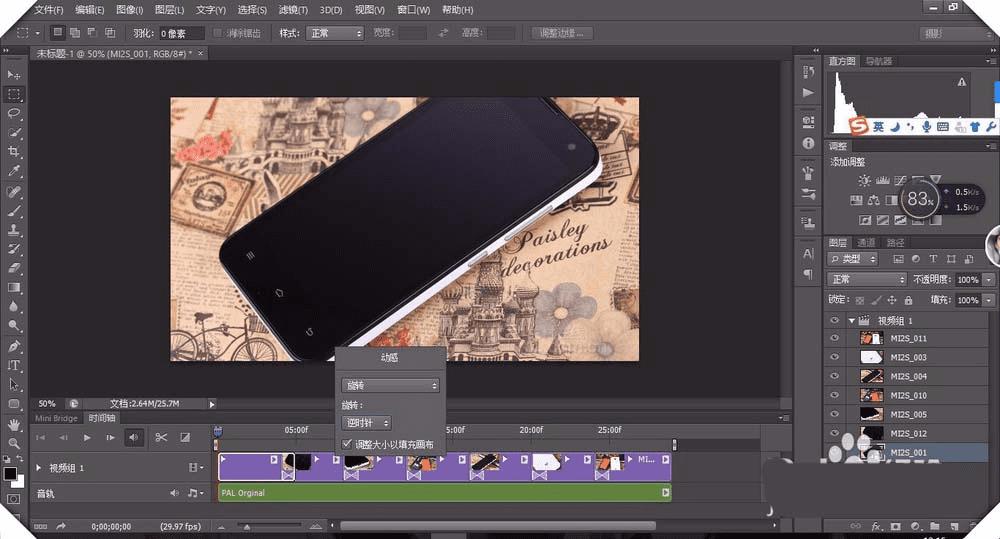Hide the MI2S_004 layer

(835, 377)
